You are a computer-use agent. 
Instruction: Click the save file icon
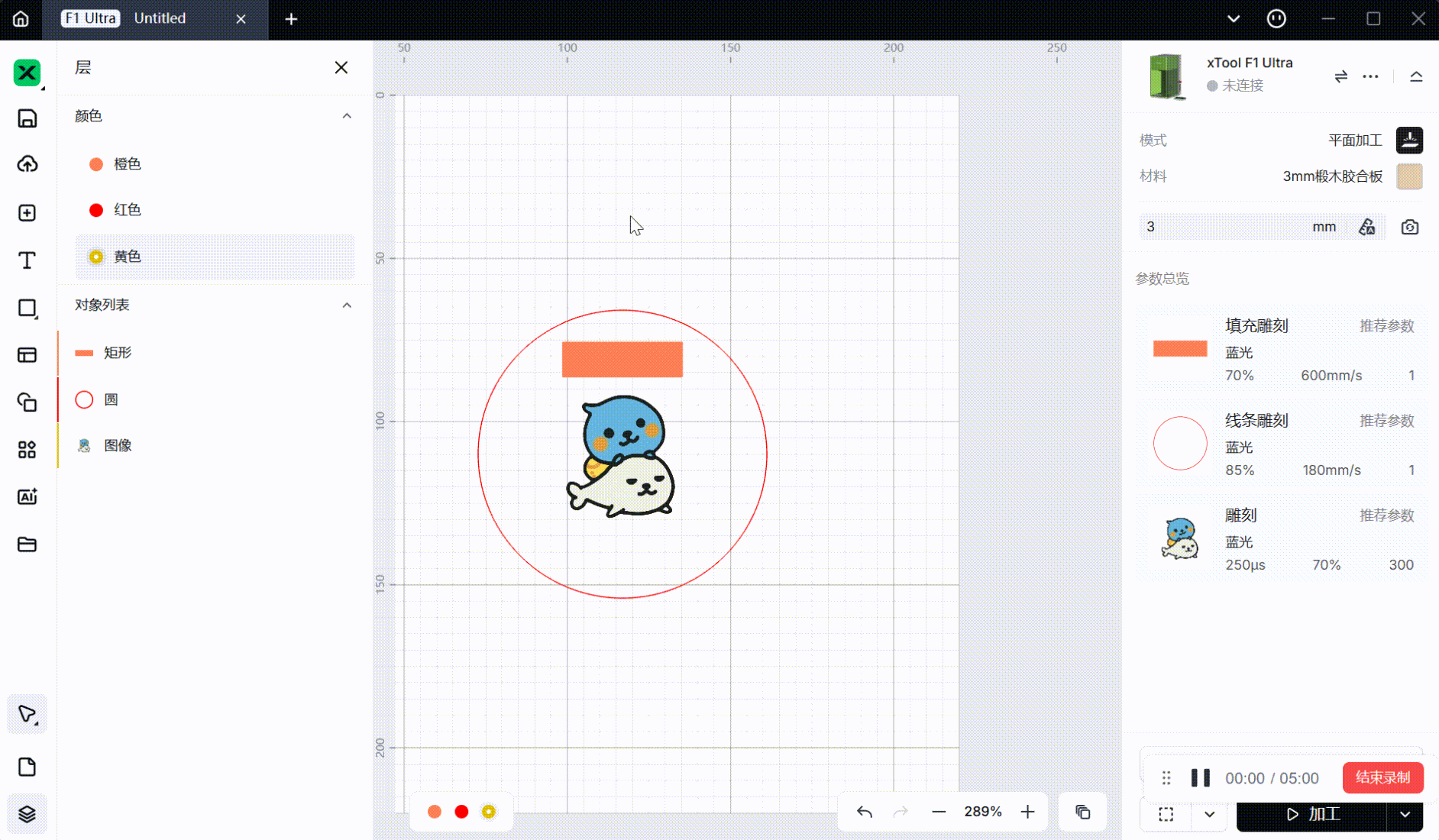(x=27, y=118)
